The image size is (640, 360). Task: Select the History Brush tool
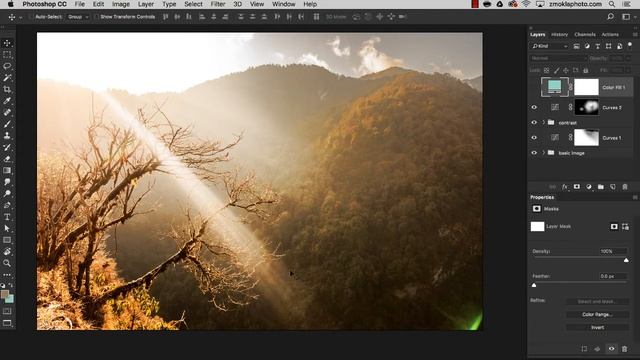pyautogui.click(x=7, y=147)
